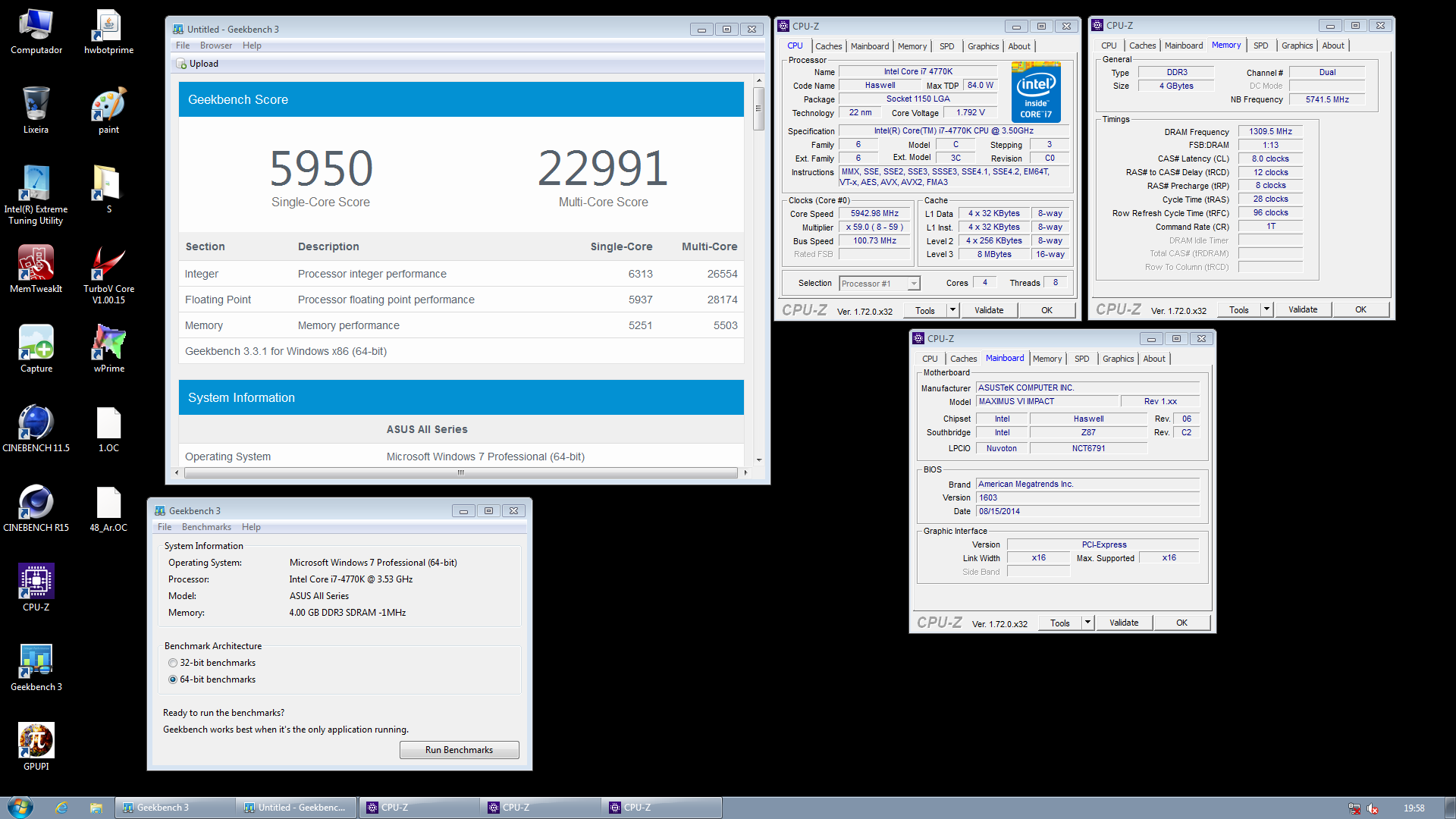This screenshot has width=1456, height=819.
Task: Click the vertical scrollbar thumb in Geekbench results
Action: click(758, 108)
